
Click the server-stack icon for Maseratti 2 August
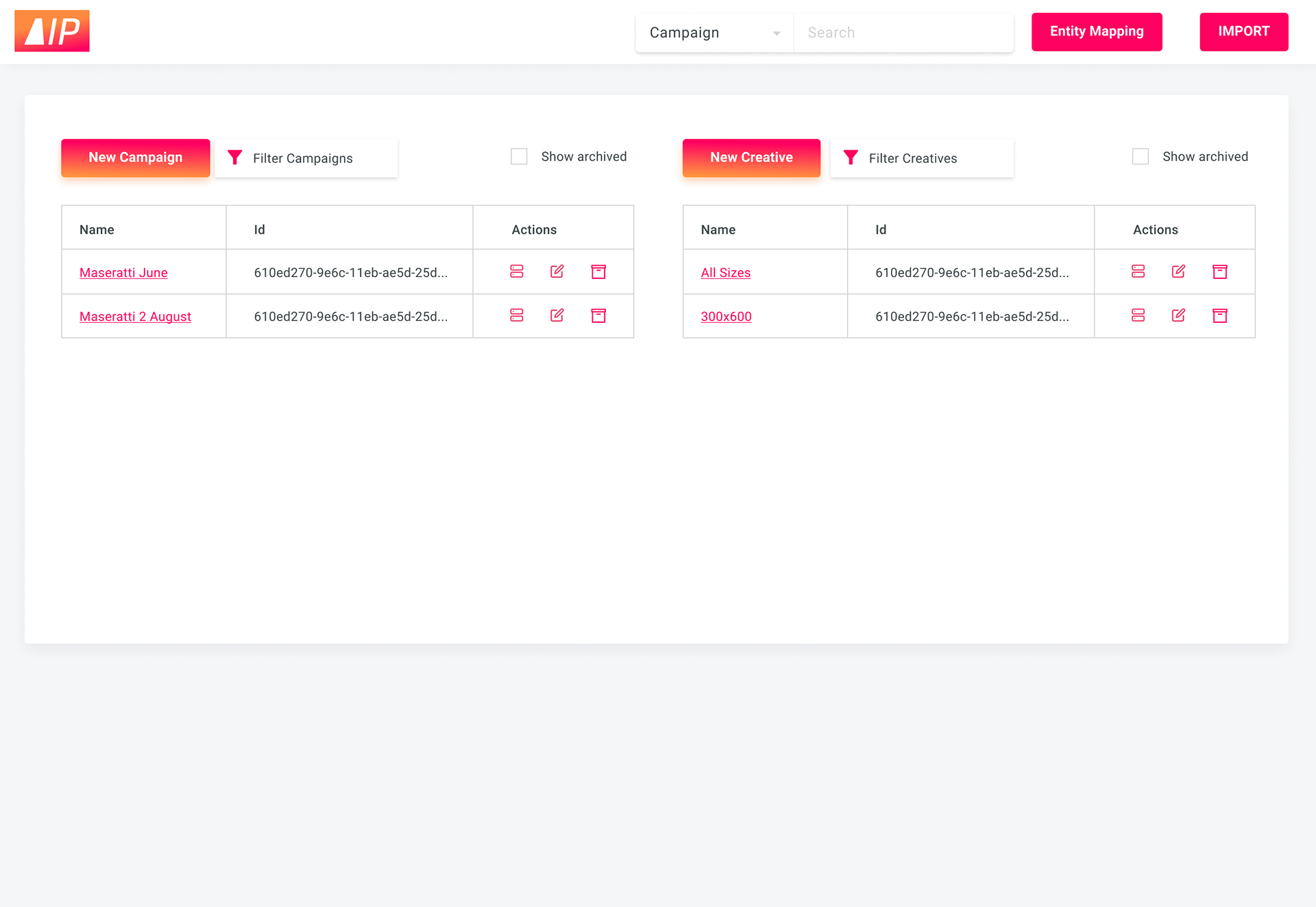coord(517,315)
